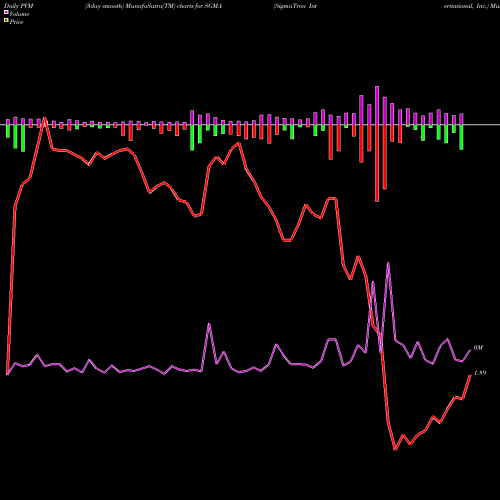500x500 pixels.
Task: Click the '1.89' price end label
Action: [x=480, y=373]
